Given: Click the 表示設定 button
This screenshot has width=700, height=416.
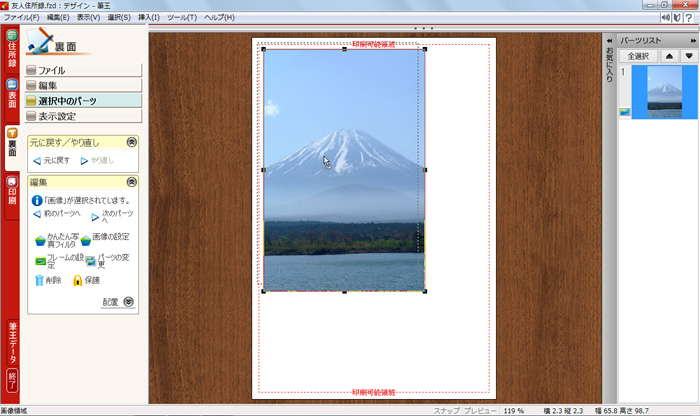Looking at the screenshot, I should (84, 116).
